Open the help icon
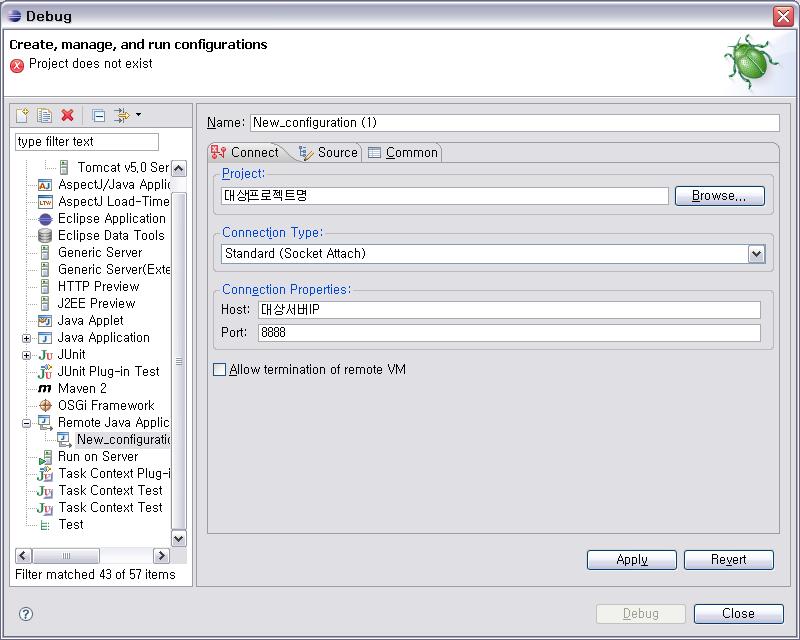 [x=26, y=613]
